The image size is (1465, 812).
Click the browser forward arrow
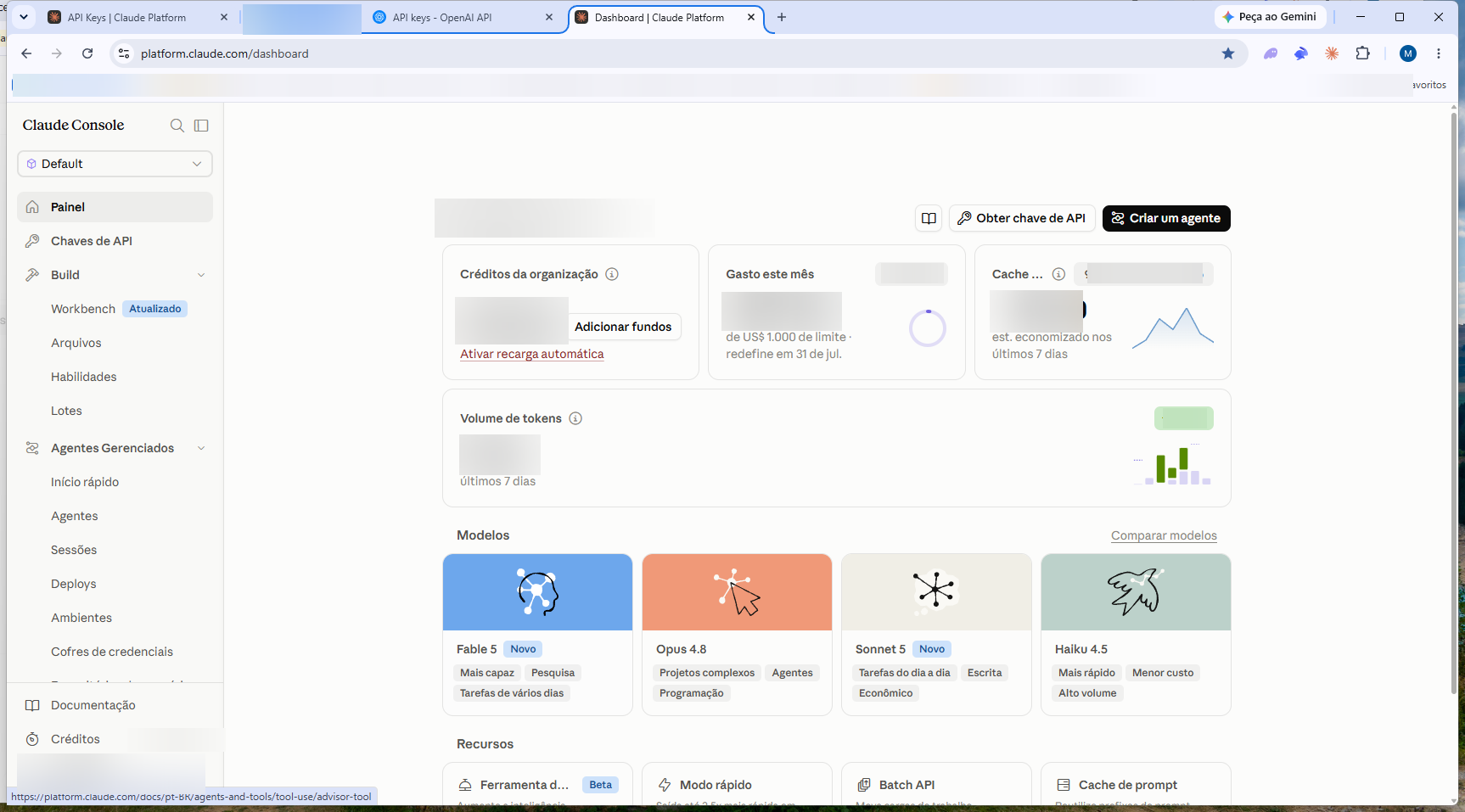click(x=57, y=53)
